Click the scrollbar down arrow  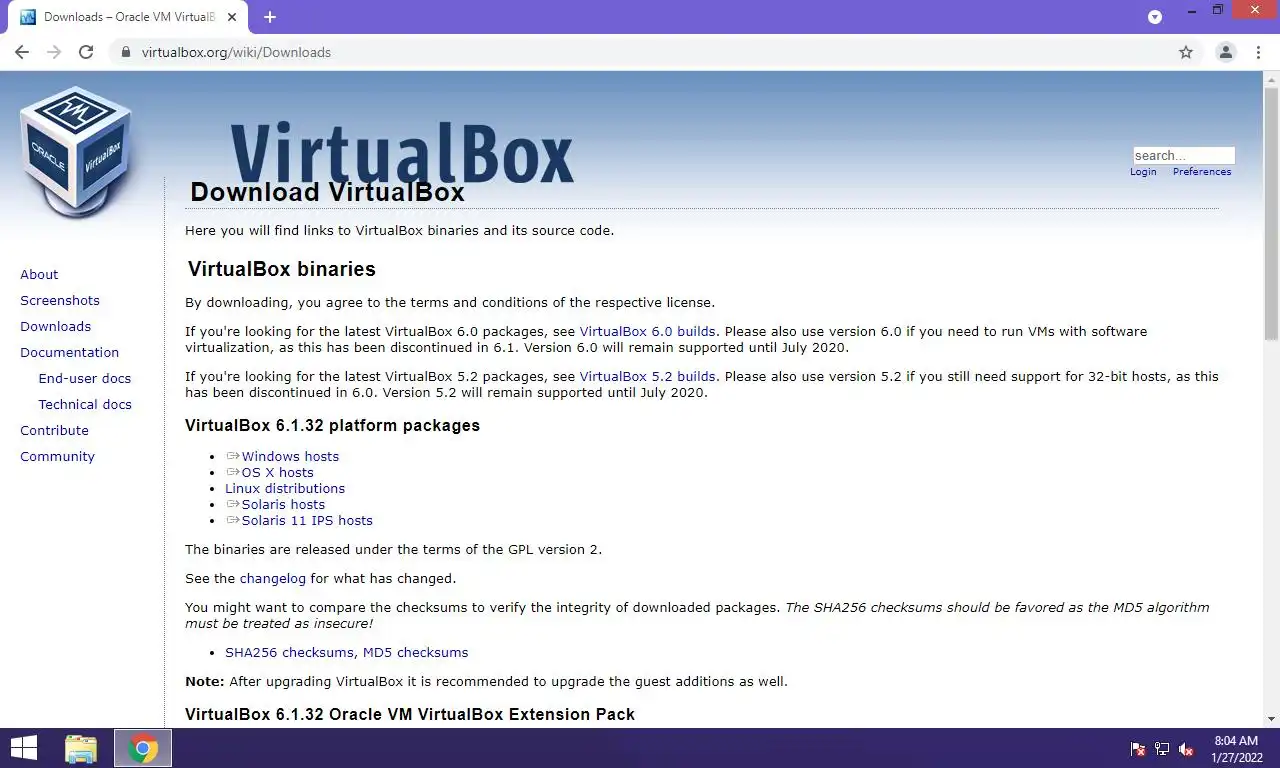[1271, 719]
